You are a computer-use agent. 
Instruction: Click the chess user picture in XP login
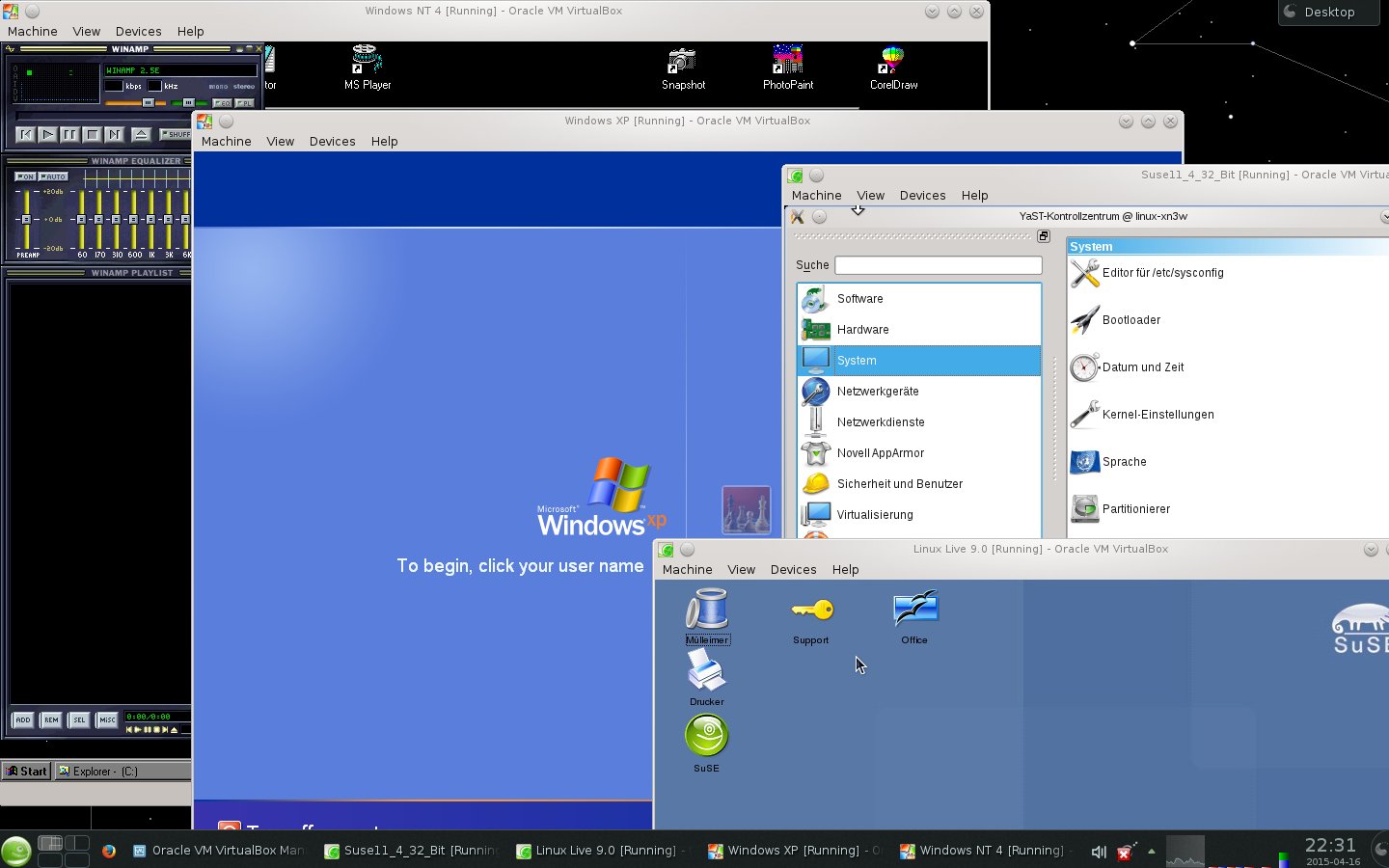747,510
